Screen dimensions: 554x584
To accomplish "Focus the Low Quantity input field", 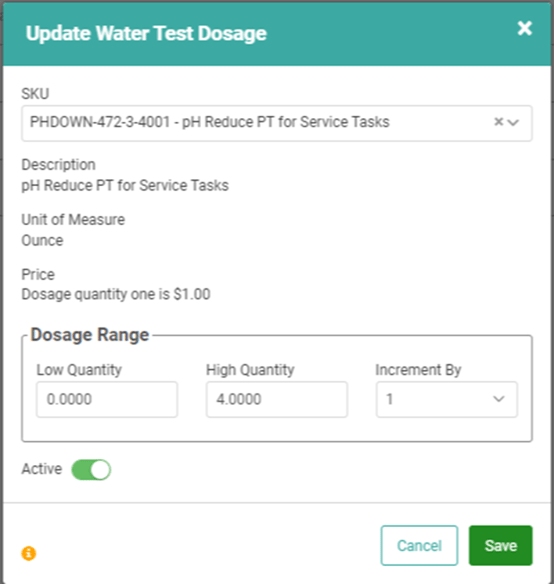I will coord(107,399).
